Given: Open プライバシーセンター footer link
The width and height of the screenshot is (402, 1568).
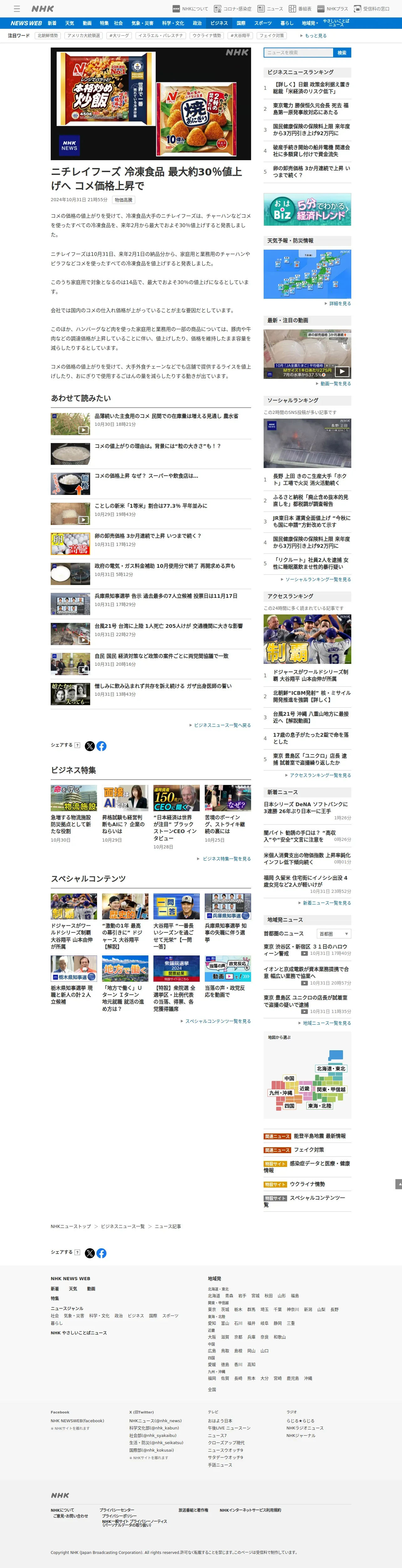Looking at the screenshot, I should tap(117, 1510).
